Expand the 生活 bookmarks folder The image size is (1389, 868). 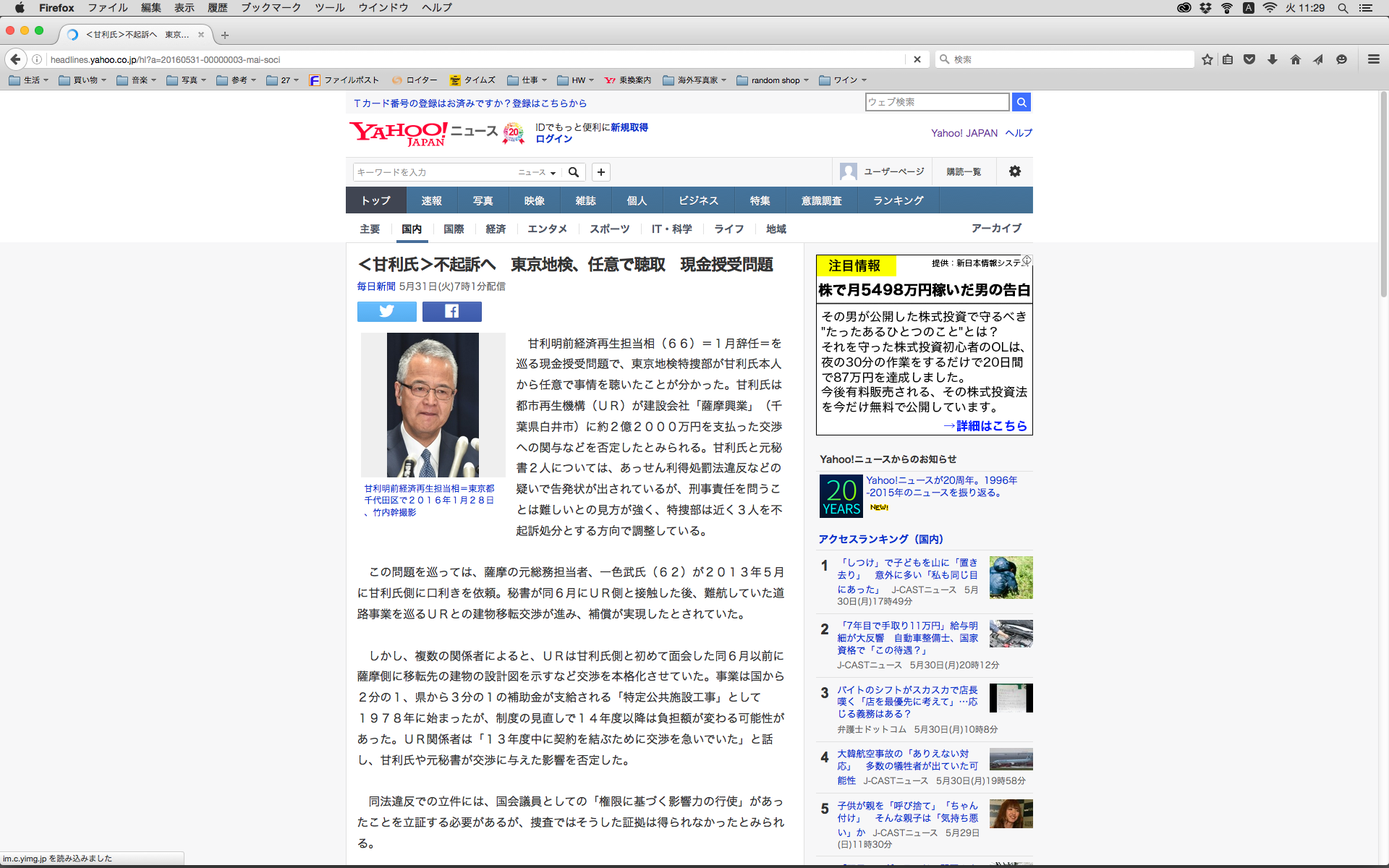pyautogui.click(x=29, y=80)
